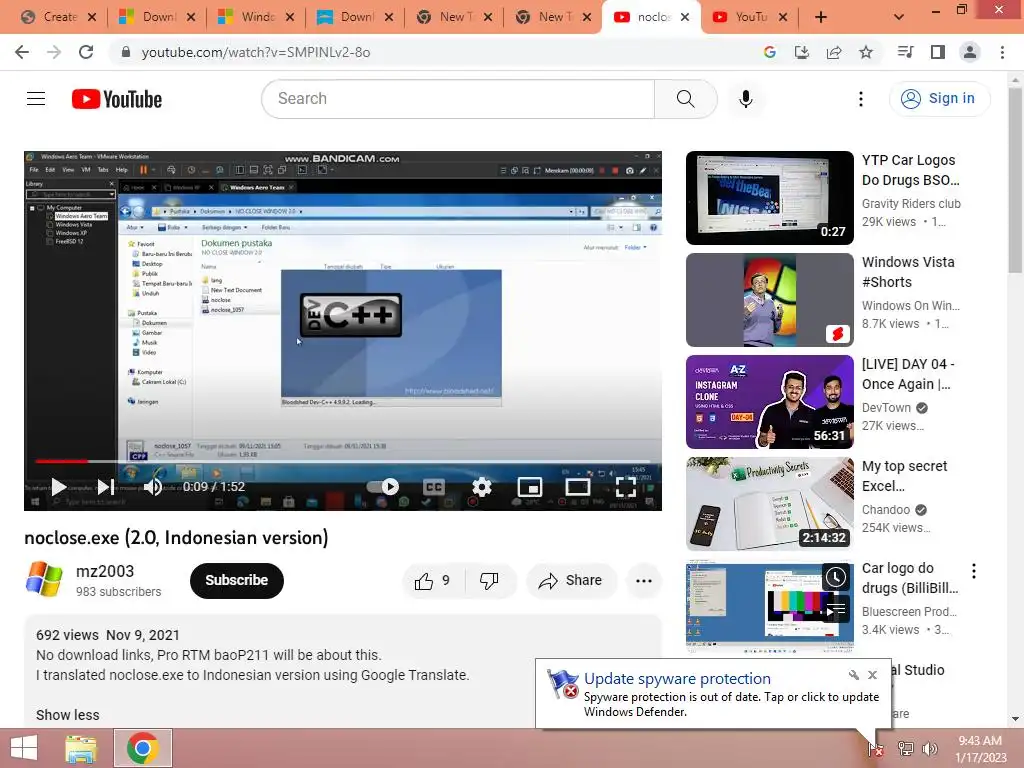Open the mz2003 channel avatar
This screenshot has width=1024, height=768.
[44, 579]
